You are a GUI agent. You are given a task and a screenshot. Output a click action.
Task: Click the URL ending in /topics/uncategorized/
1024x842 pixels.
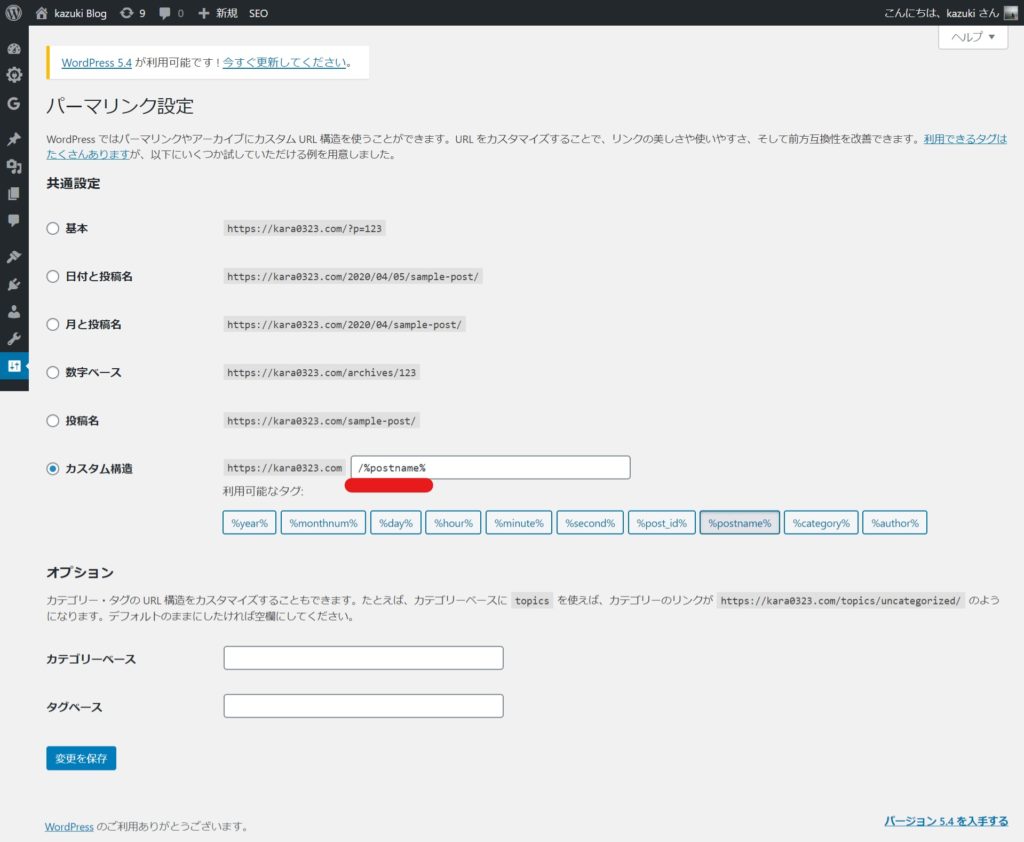click(x=840, y=600)
